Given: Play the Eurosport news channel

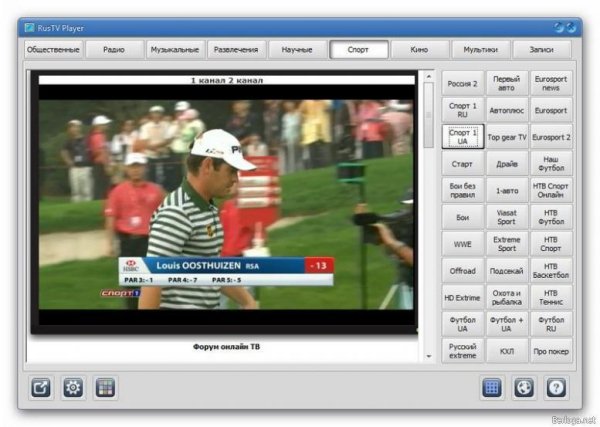Looking at the screenshot, I should coord(551,83).
